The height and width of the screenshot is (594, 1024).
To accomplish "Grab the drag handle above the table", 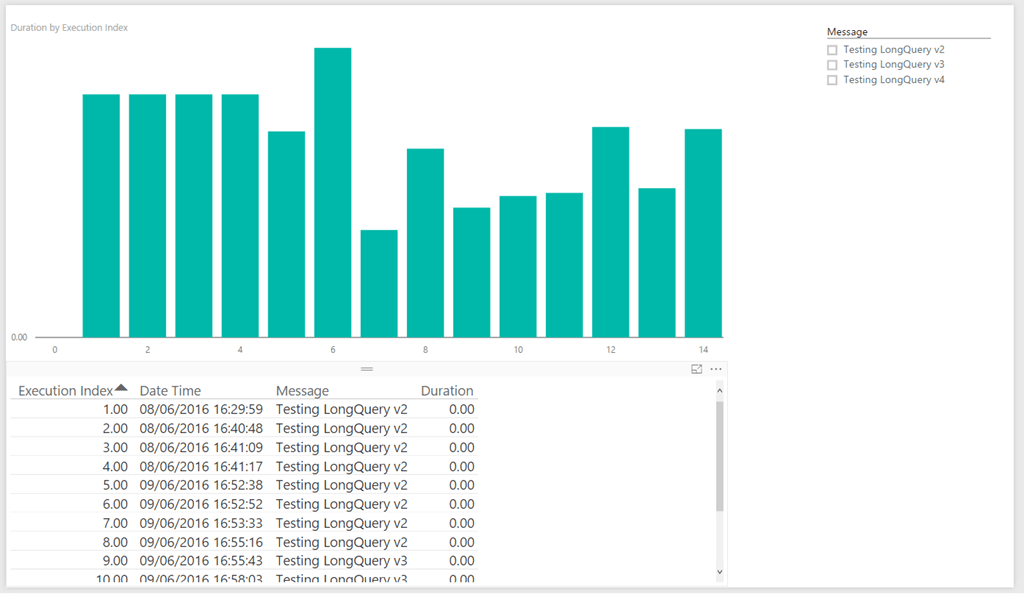I will click(x=367, y=369).
